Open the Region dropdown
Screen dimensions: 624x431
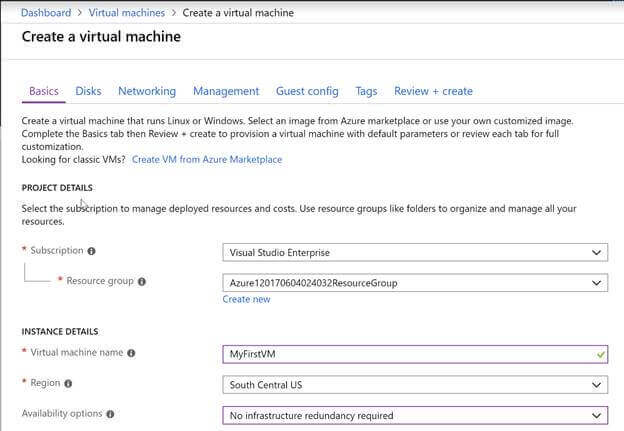[415, 385]
